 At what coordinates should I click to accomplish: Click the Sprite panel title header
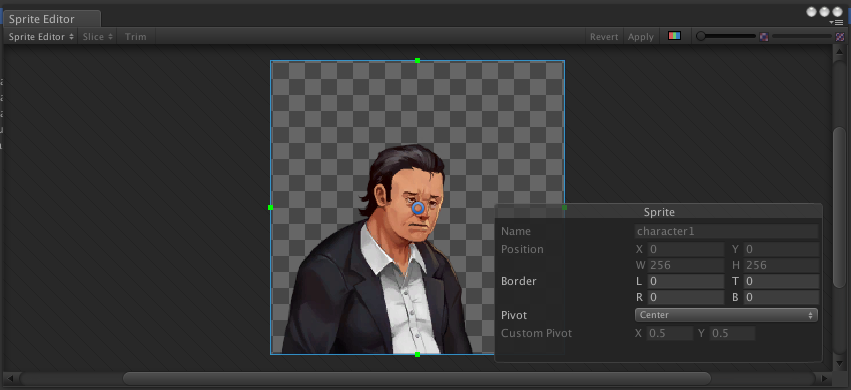pyautogui.click(x=659, y=212)
